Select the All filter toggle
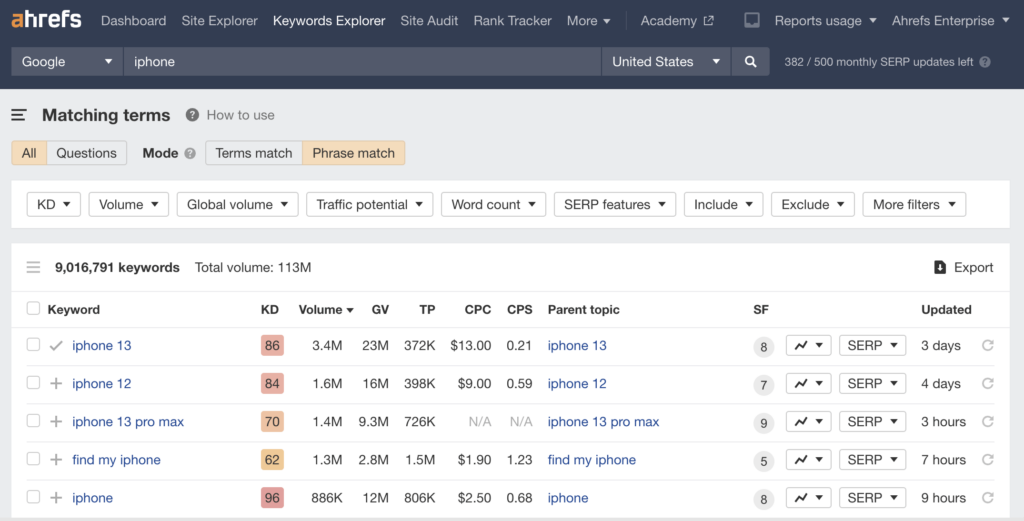This screenshot has height=521, width=1024. tap(29, 153)
